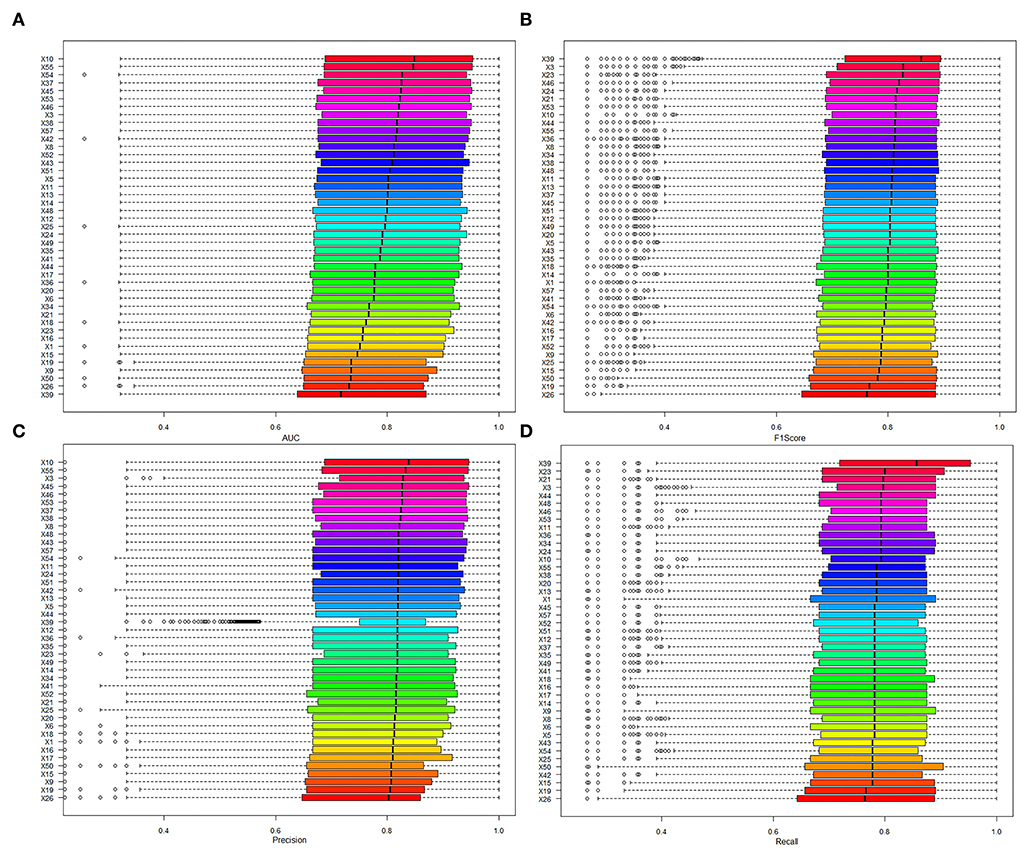Click the X10 box in the AUC plot
The image size is (1021, 849).
399,59
